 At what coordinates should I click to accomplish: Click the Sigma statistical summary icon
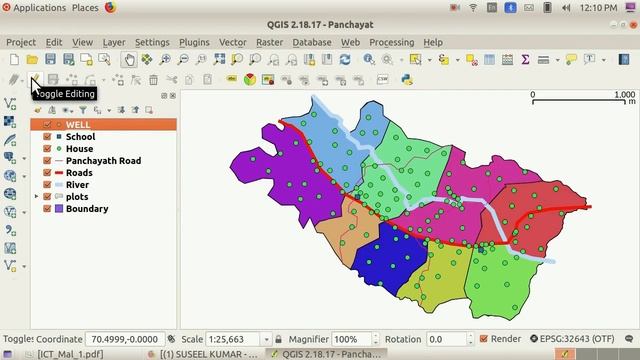525,60
